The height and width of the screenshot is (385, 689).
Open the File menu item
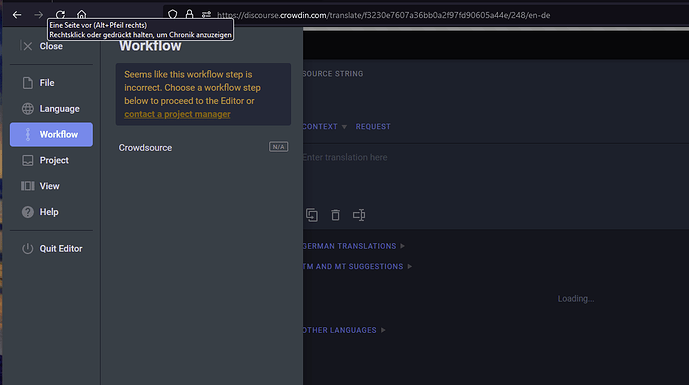(51, 83)
